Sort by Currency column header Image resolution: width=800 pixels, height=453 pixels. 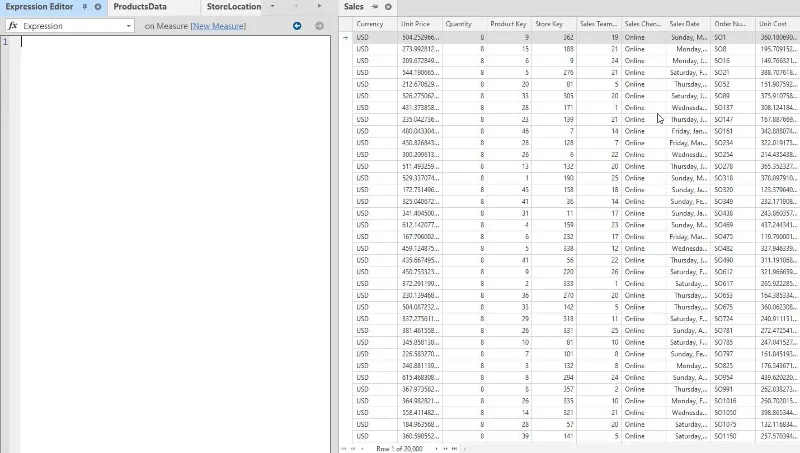(374, 24)
